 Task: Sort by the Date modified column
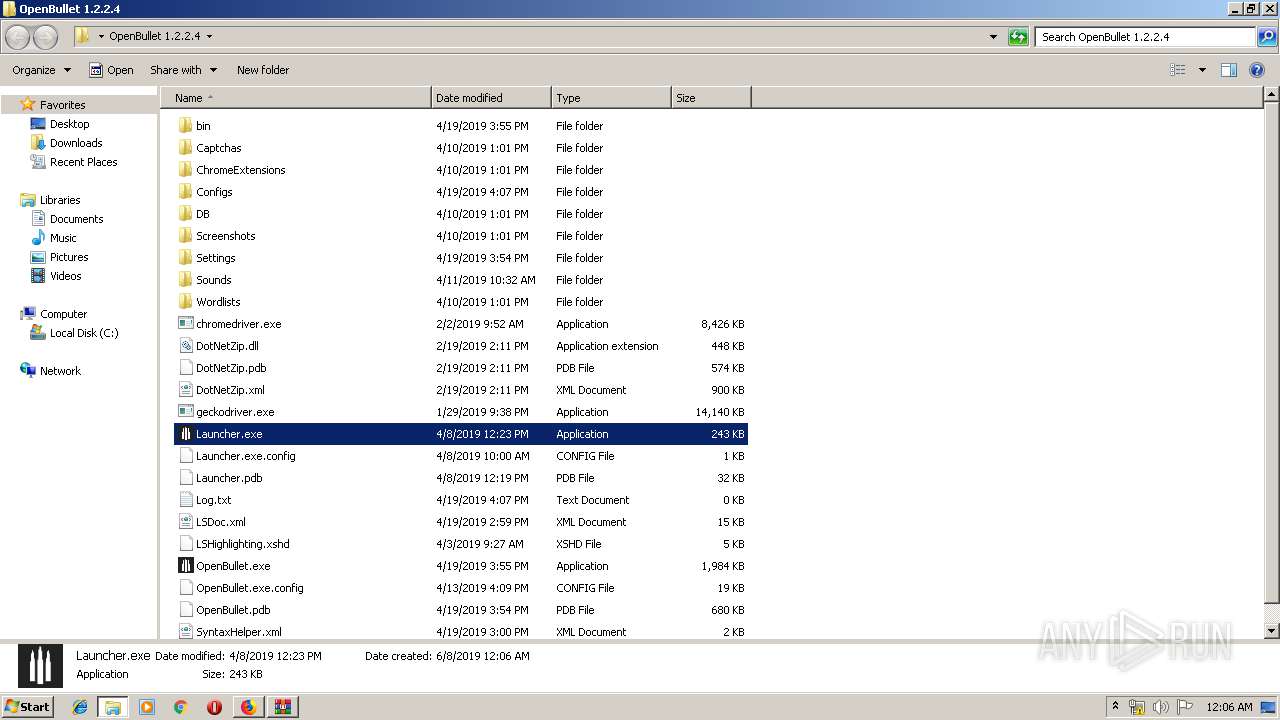(x=491, y=98)
